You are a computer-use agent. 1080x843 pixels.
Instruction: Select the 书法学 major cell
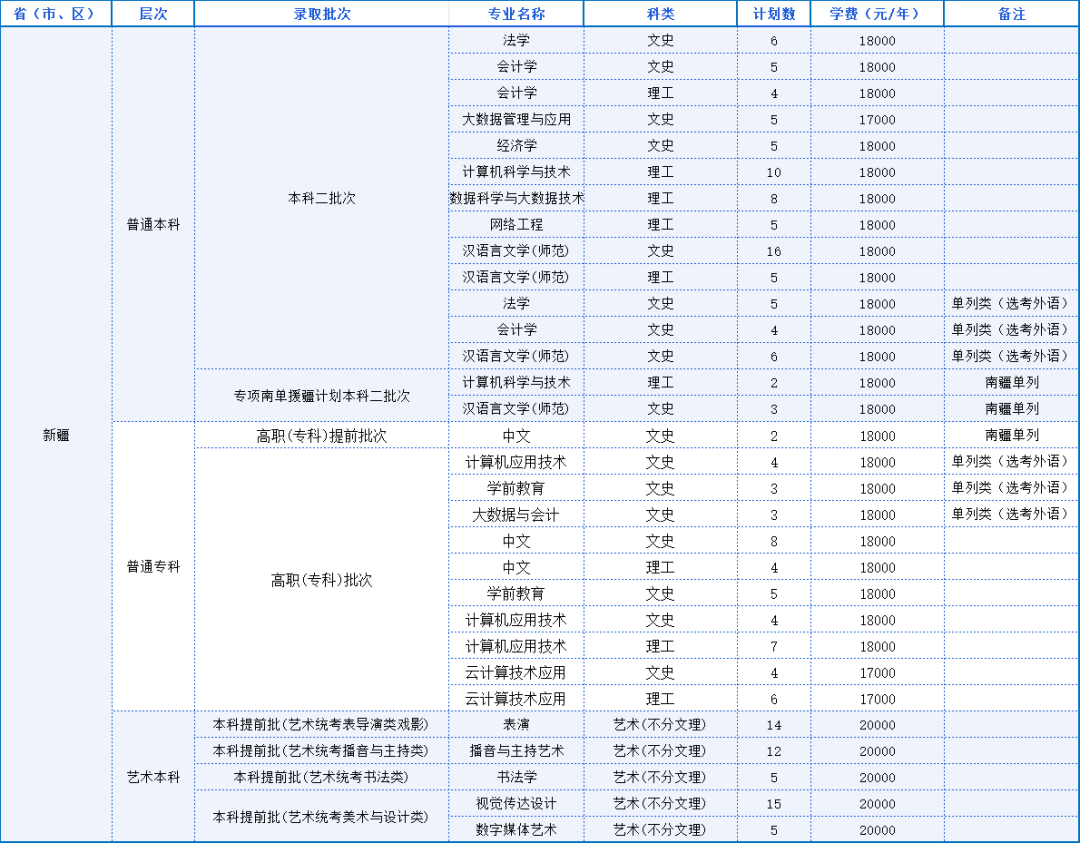pos(517,776)
